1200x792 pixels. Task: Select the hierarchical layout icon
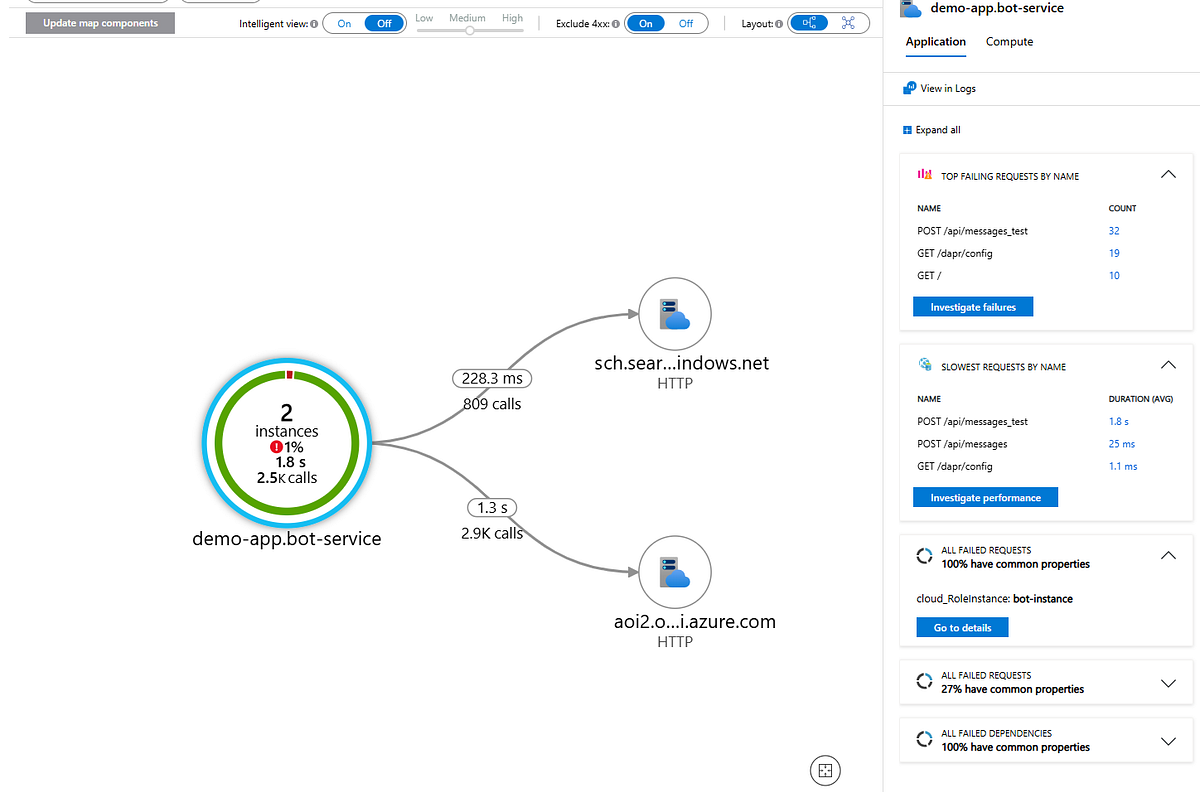click(x=808, y=23)
